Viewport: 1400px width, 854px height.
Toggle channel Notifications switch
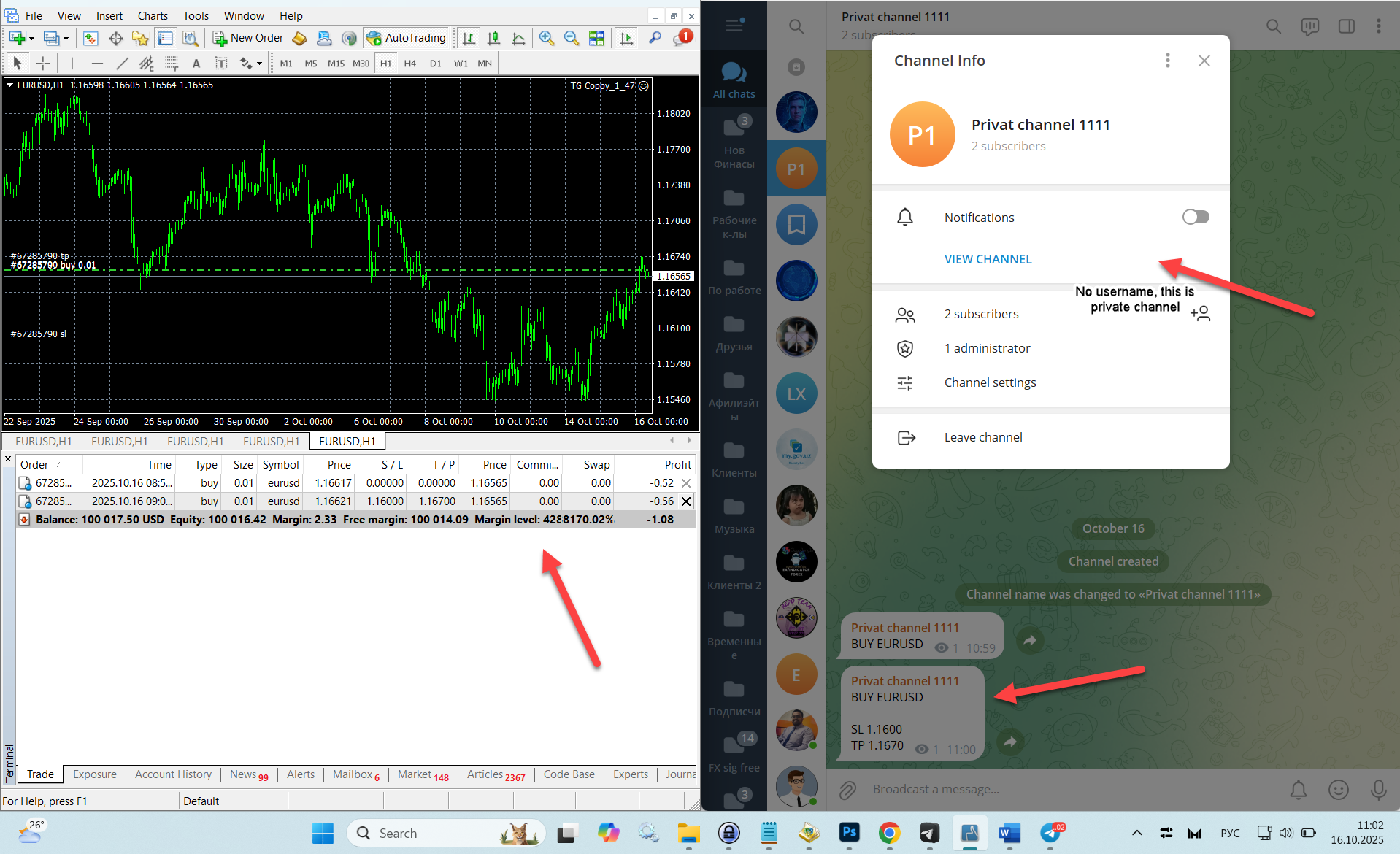click(x=1196, y=217)
